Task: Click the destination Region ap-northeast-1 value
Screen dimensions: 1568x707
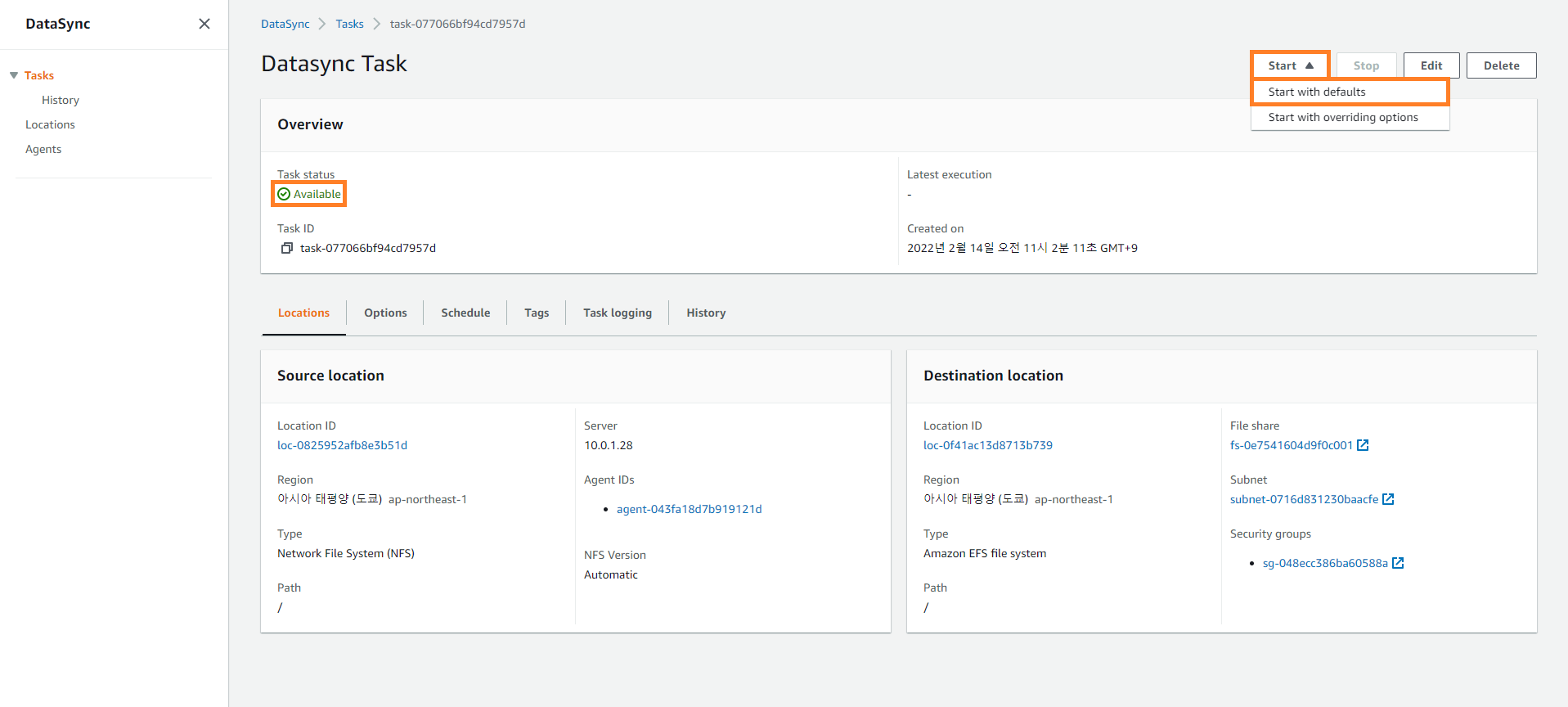Action: tap(1074, 499)
